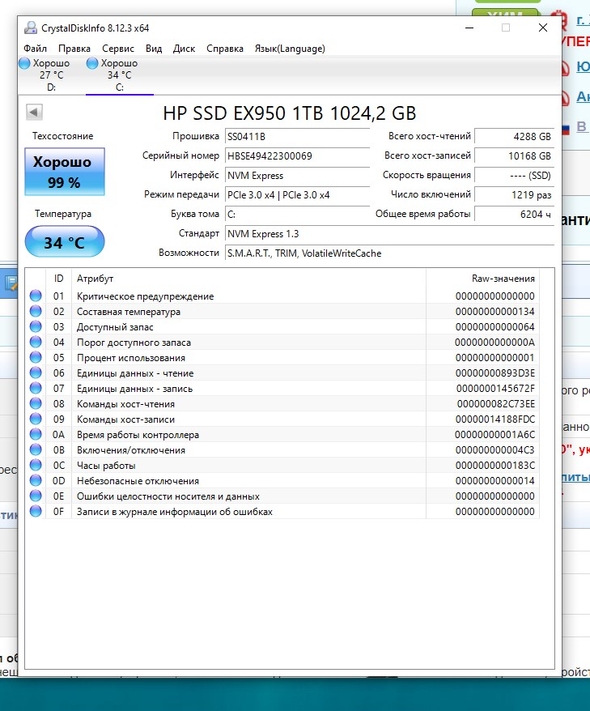Click the Интерфейс field NVM Express
The width and height of the screenshot is (590, 711).
297,175
